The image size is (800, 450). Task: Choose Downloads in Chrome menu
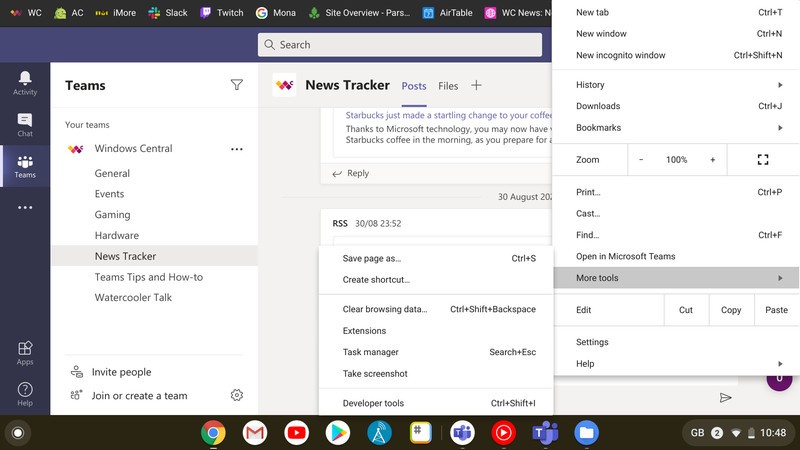coord(677,106)
